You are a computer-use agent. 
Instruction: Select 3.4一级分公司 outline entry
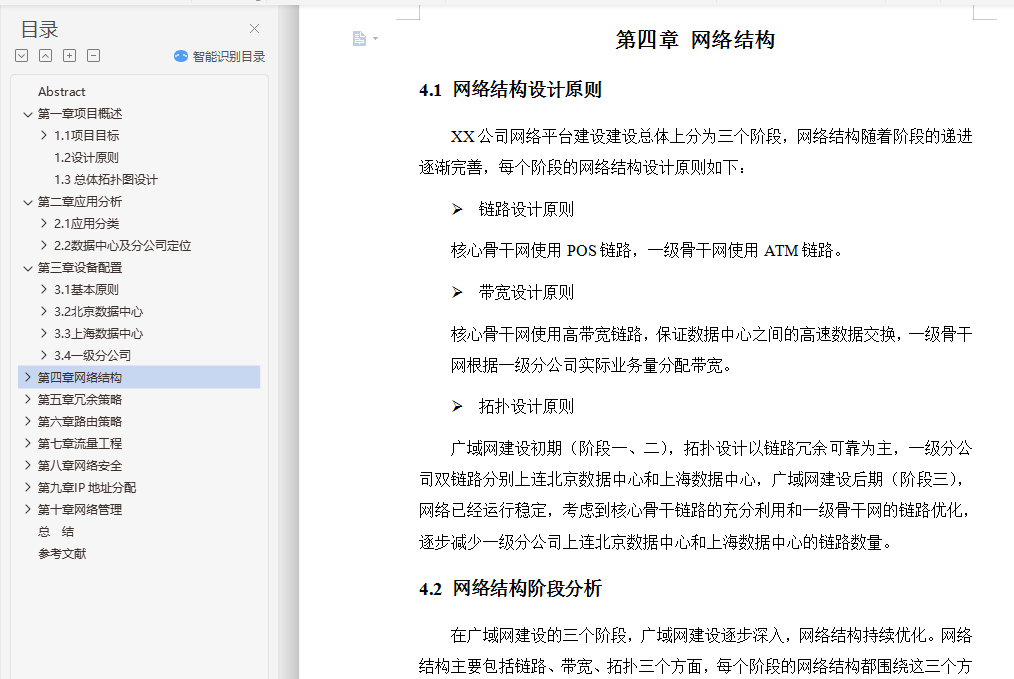pyautogui.click(x=92, y=356)
